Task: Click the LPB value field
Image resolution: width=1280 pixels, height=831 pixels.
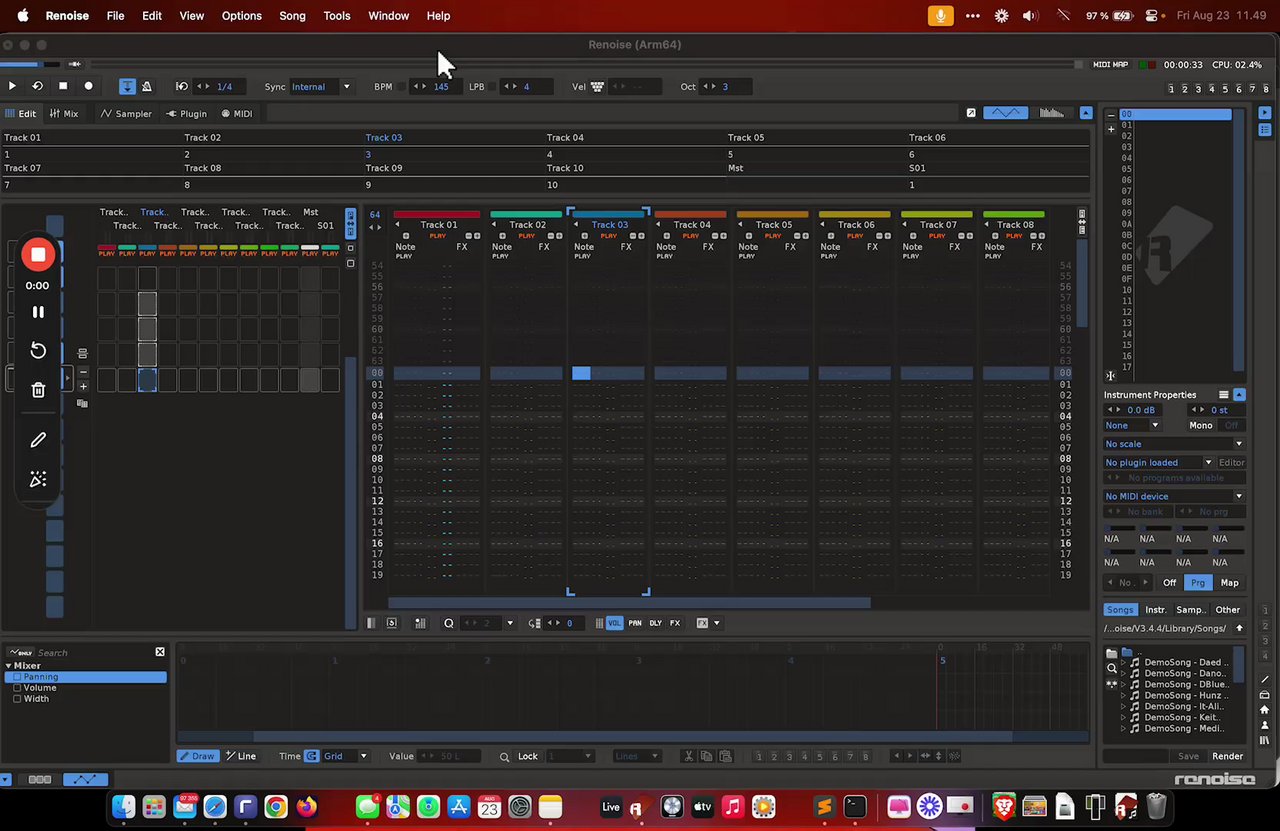Action: [x=526, y=86]
